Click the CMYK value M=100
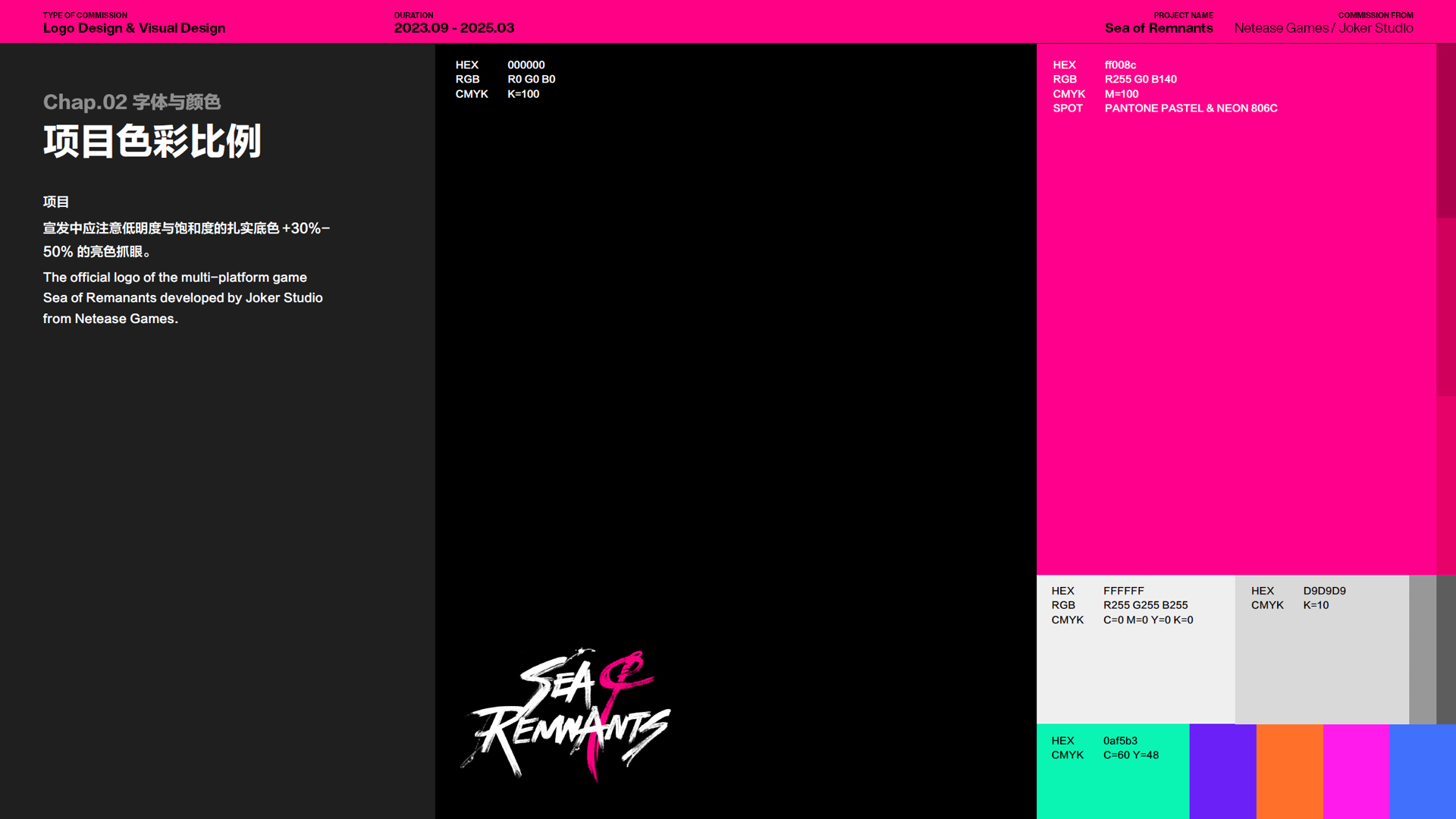 click(x=1122, y=94)
